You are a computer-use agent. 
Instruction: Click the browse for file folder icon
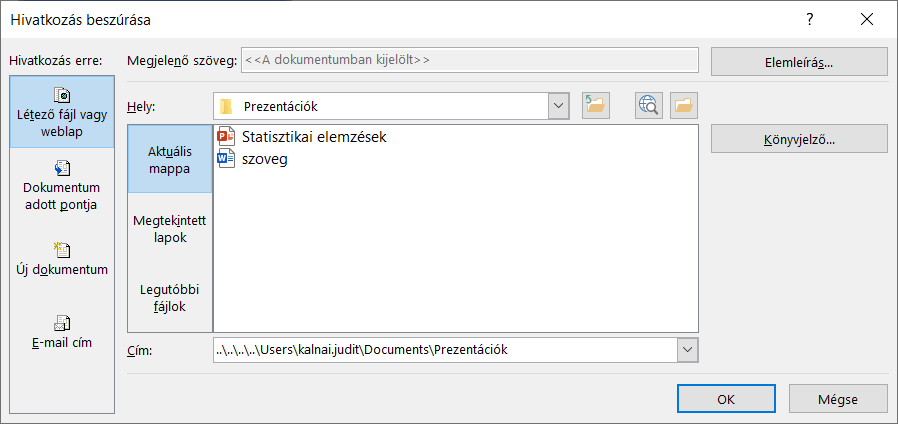click(684, 105)
